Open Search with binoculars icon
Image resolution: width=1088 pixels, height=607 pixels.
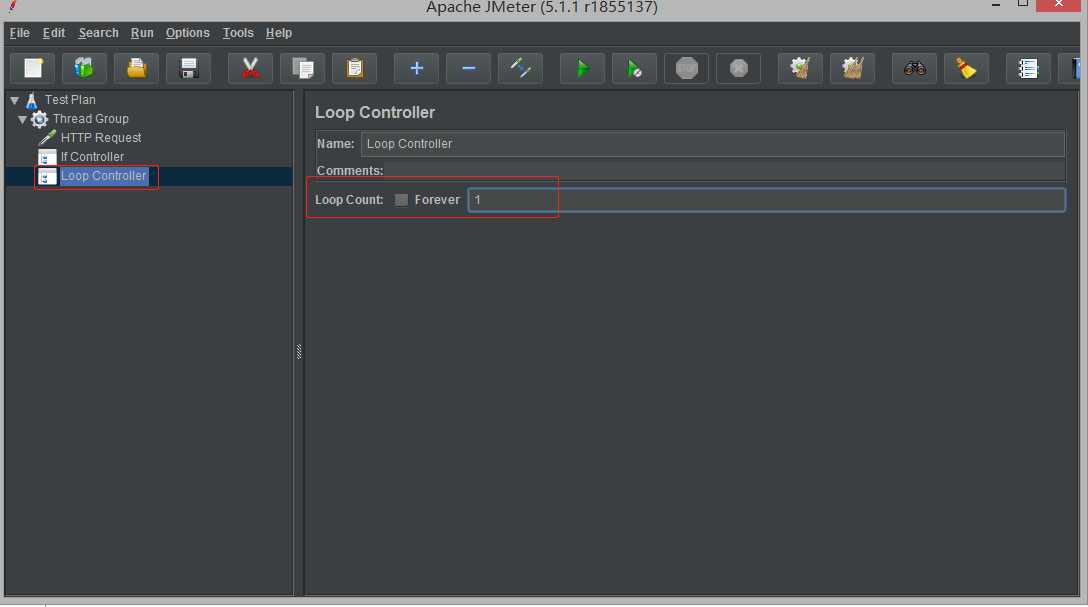pos(915,68)
